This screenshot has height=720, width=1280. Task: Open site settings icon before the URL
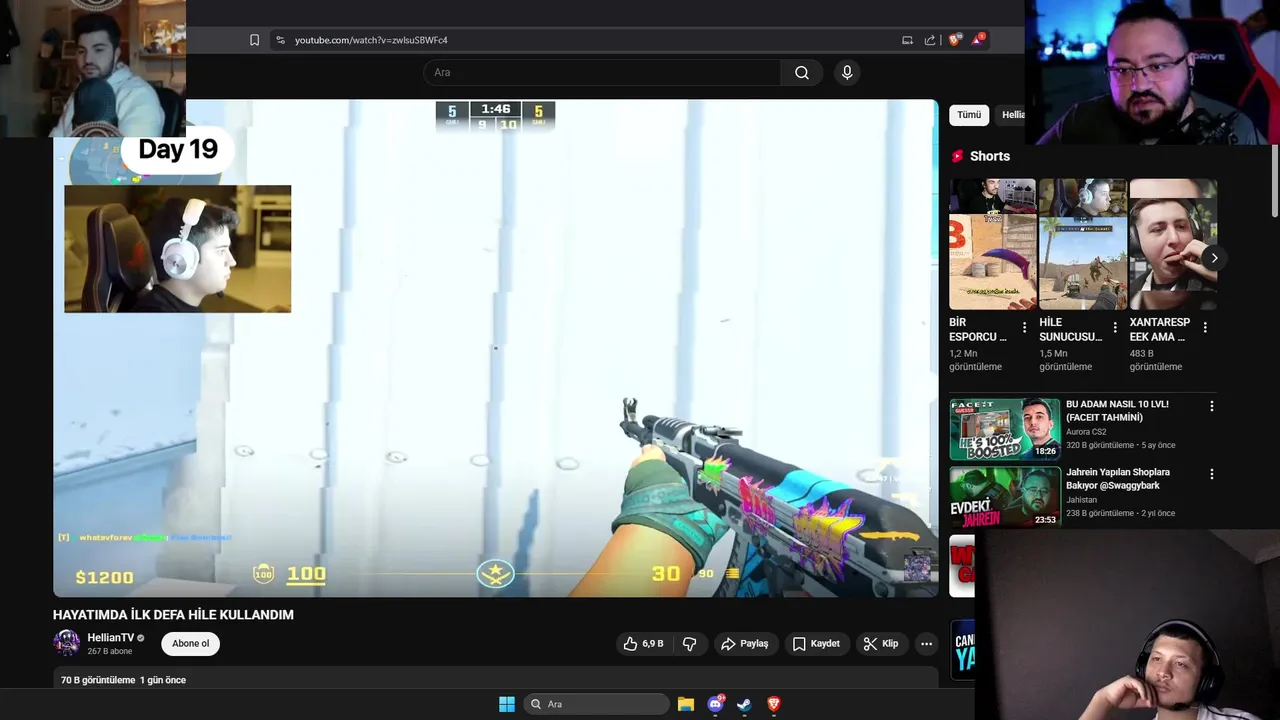pyautogui.click(x=280, y=40)
